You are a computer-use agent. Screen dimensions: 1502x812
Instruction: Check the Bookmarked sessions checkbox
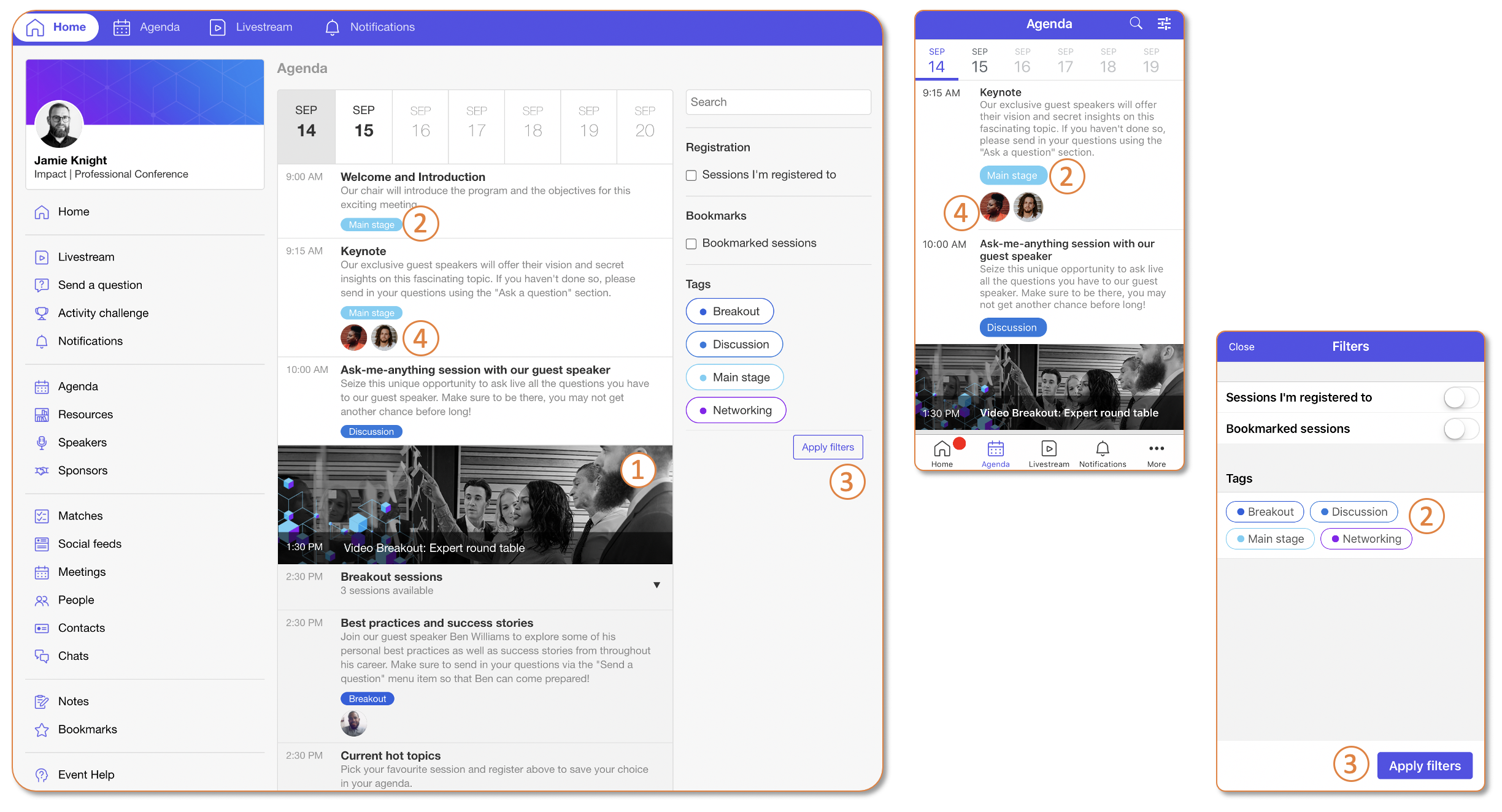691,243
